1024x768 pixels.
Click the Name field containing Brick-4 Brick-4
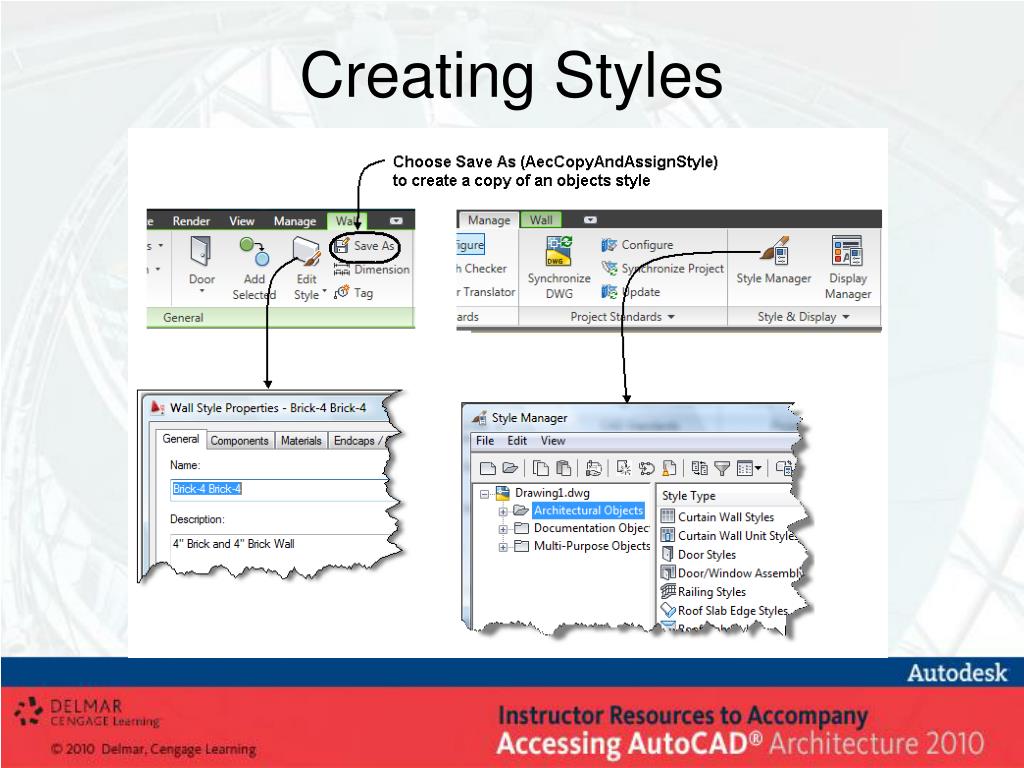[280, 489]
